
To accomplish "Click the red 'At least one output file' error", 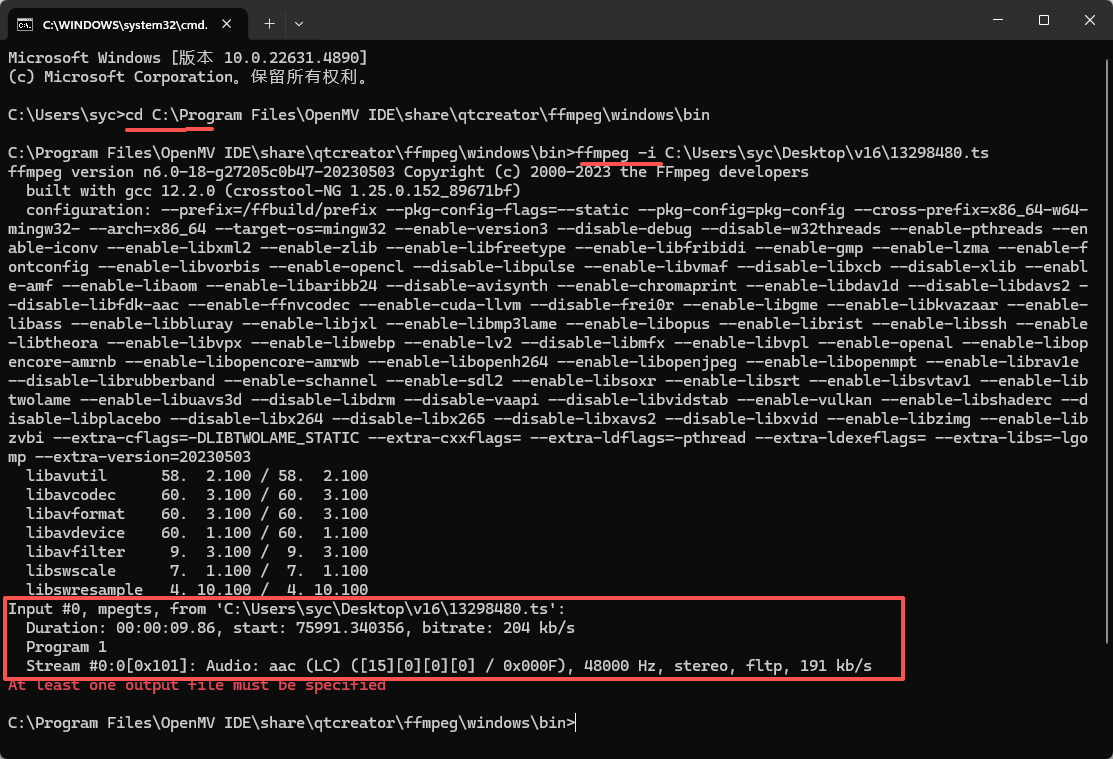I will 196,685.
